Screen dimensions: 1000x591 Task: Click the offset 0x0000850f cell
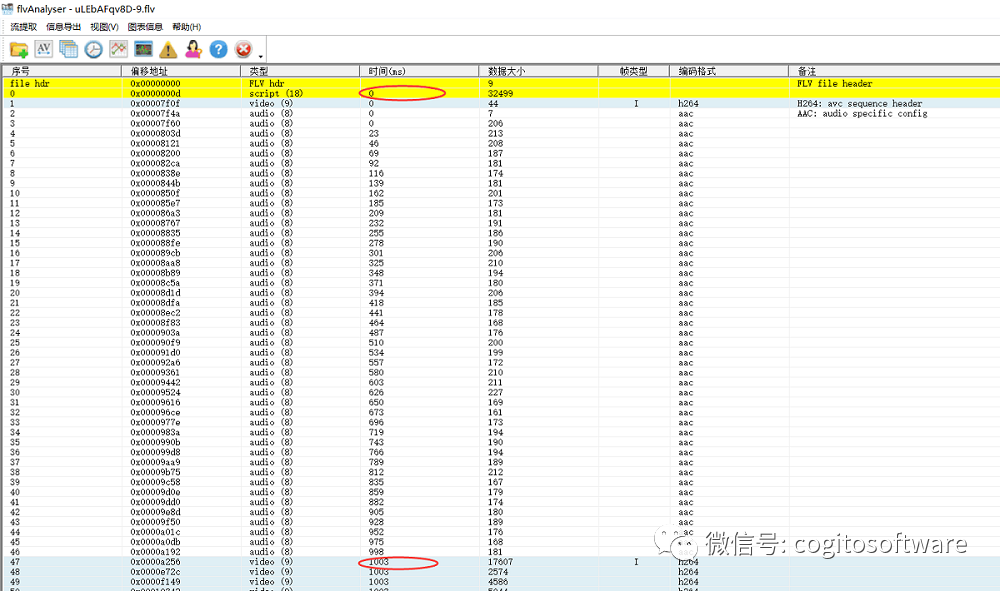[x=155, y=193]
